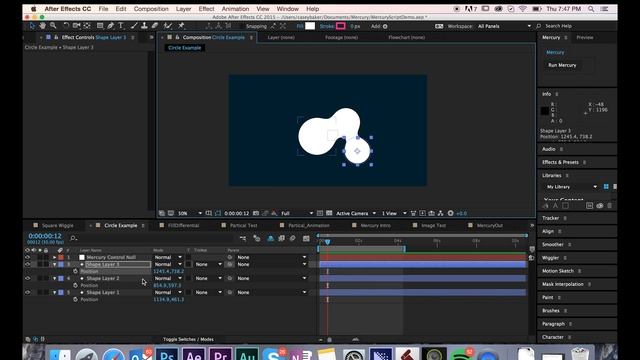The image size is (640, 360).
Task: Open the Wiggler panel
Action: click(x=550, y=258)
